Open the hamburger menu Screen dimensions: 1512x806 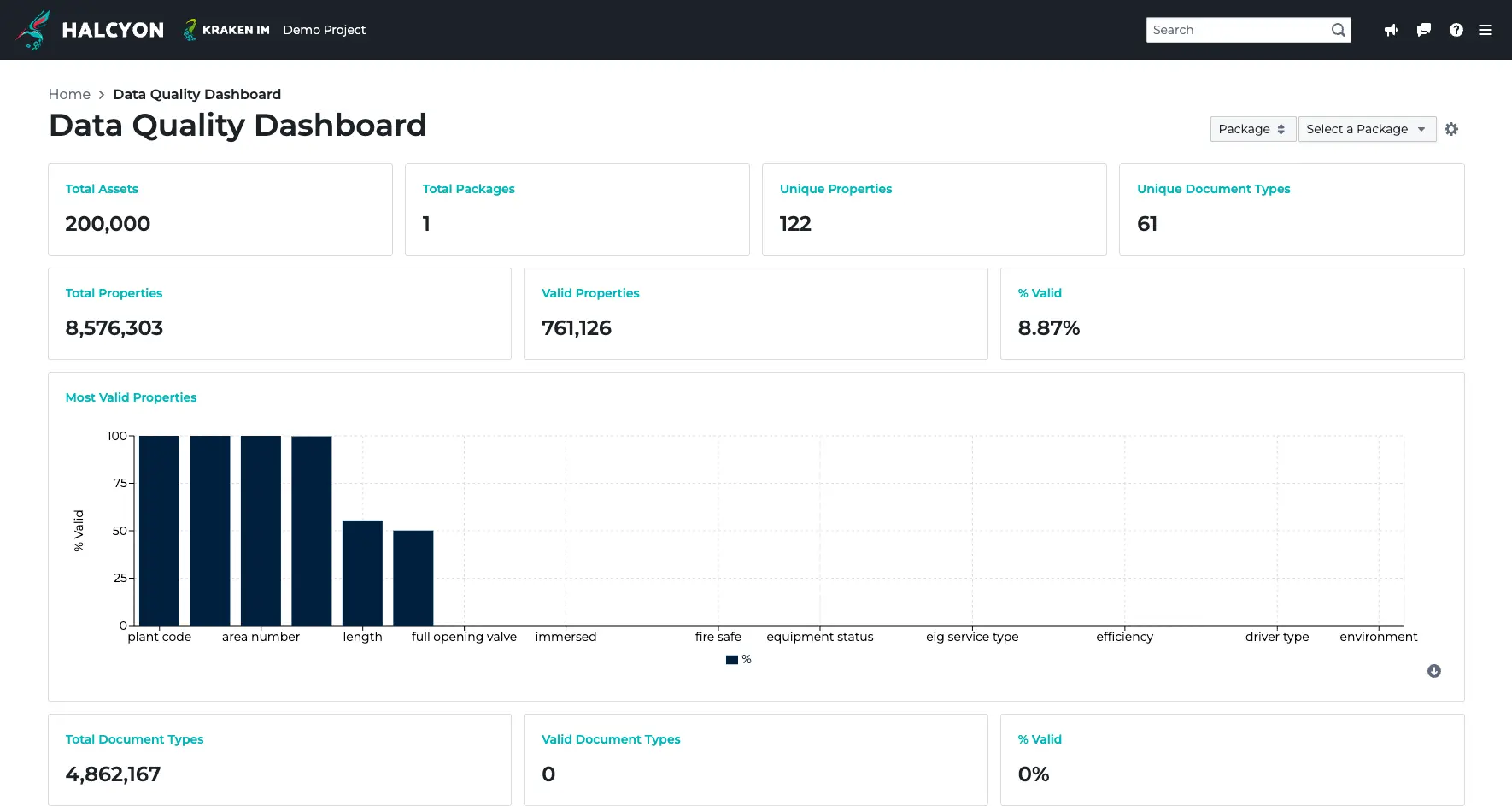1486,30
